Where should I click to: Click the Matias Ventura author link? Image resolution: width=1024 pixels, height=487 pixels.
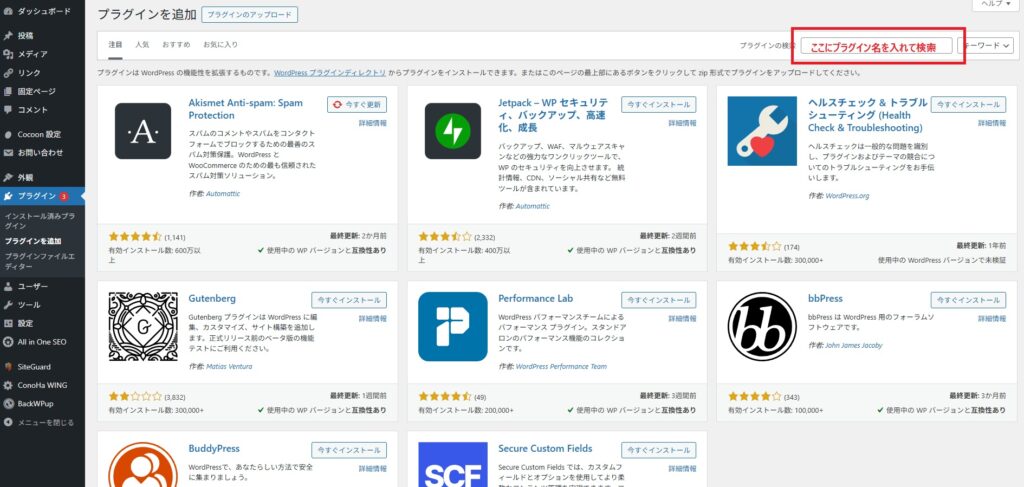[x=229, y=366]
